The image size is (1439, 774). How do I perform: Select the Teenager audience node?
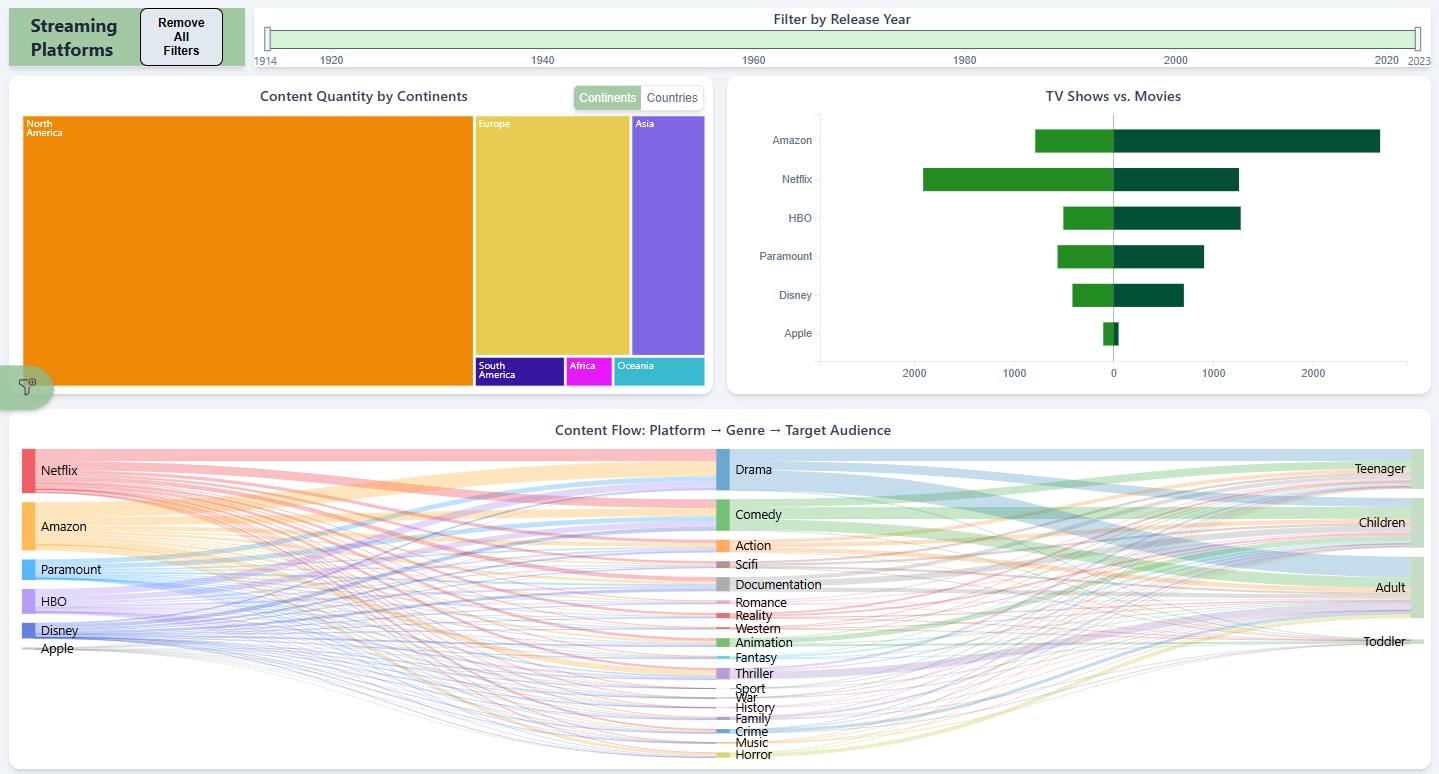[1416, 469]
